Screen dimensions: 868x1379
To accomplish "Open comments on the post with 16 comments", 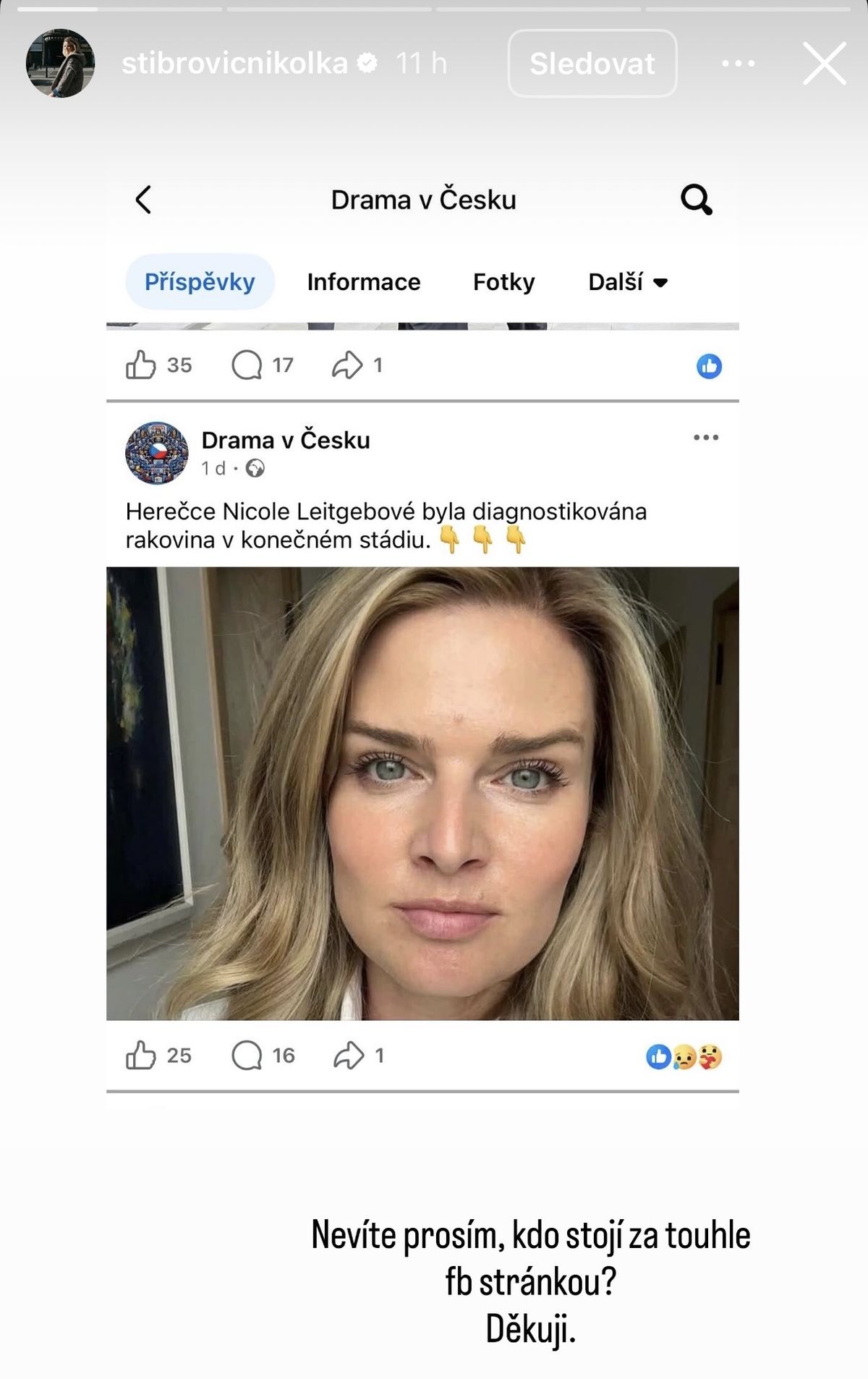I will pyautogui.click(x=247, y=1056).
